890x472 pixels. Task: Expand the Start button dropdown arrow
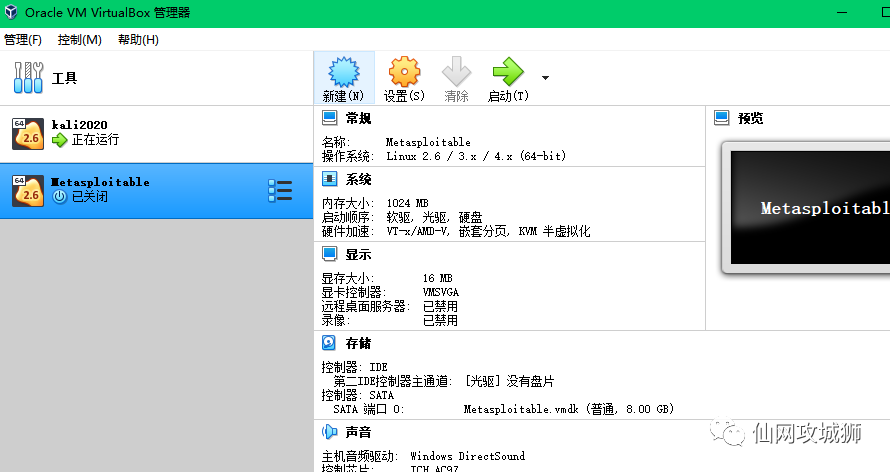tap(545, 78)
